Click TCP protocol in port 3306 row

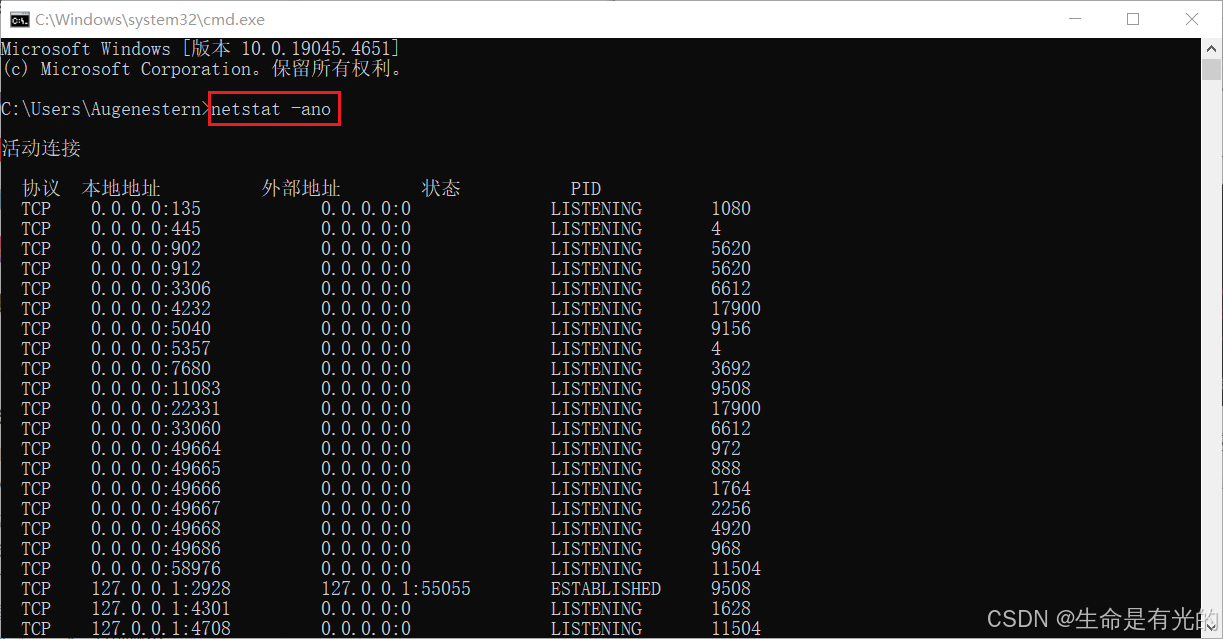click(36, 289)
